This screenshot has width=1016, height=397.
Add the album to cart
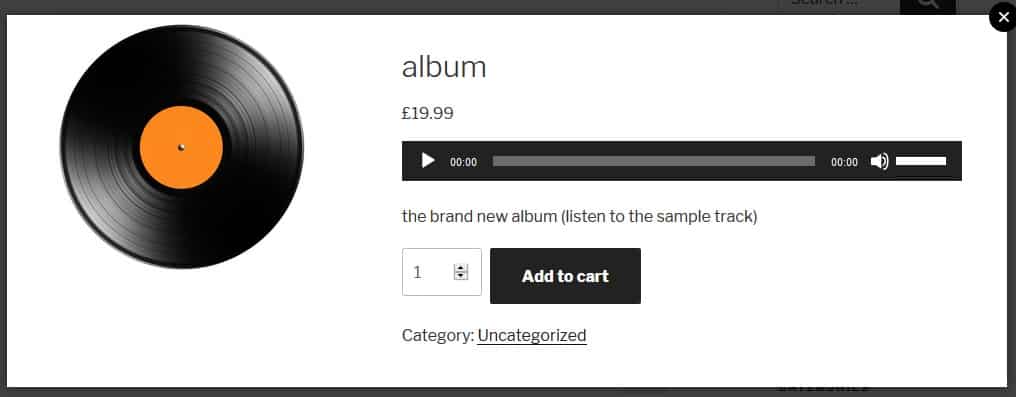(x=565, y=276)
